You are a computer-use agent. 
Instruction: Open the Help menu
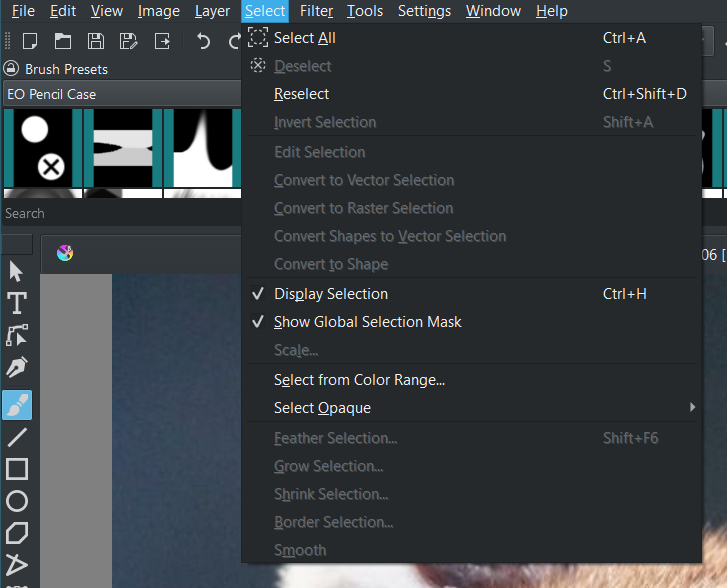(x=552, y=11)
